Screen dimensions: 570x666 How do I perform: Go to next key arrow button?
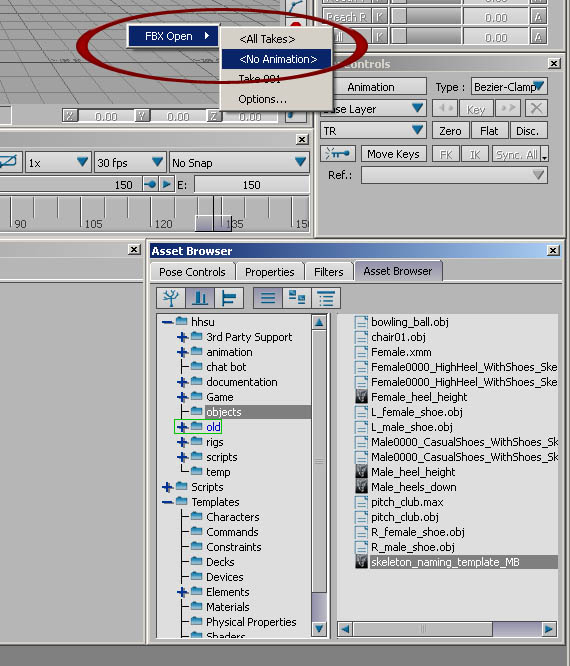pyautogui.click(x=508, y=108)
